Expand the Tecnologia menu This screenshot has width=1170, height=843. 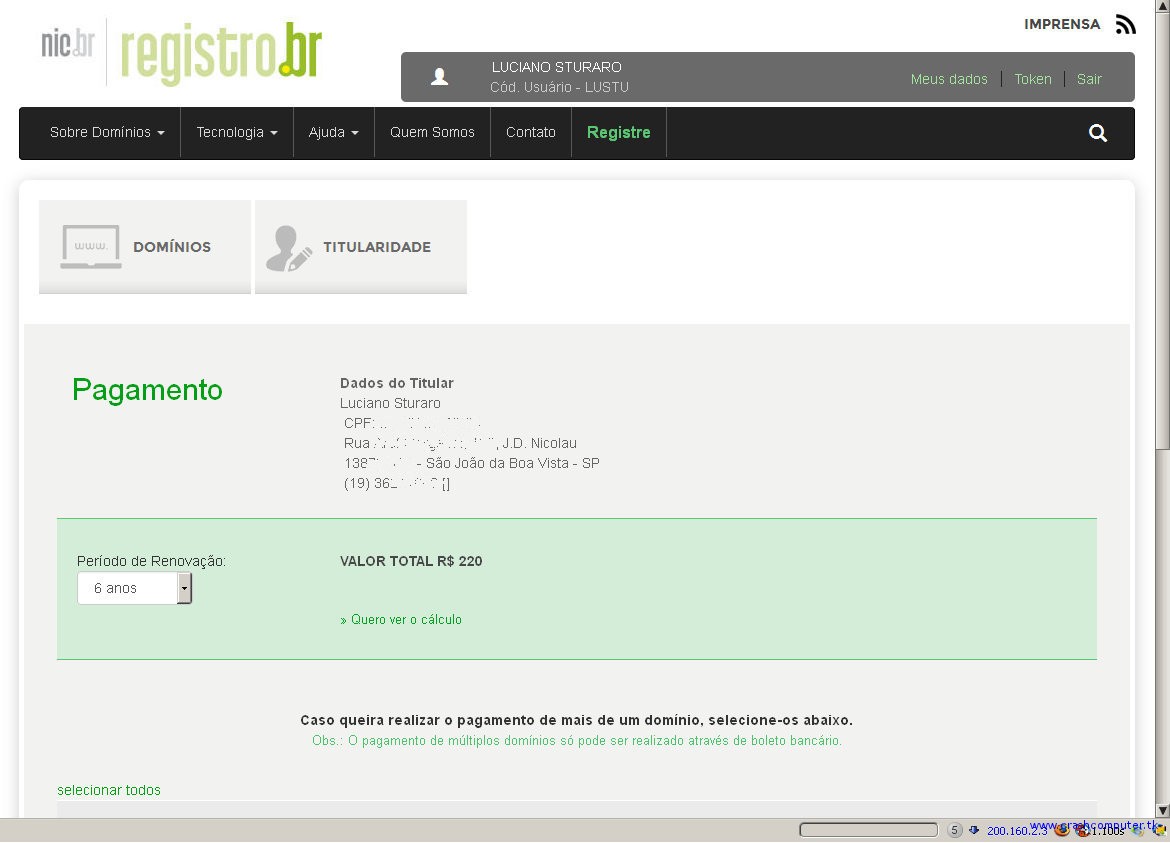237,133
